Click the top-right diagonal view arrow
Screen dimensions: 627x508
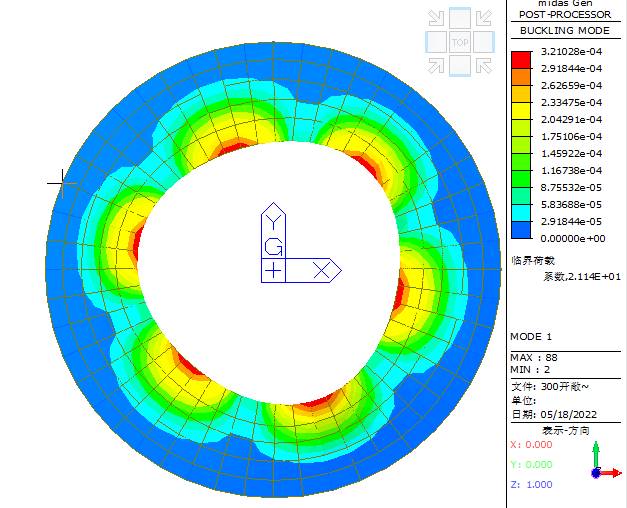click(x=484, y=18)
